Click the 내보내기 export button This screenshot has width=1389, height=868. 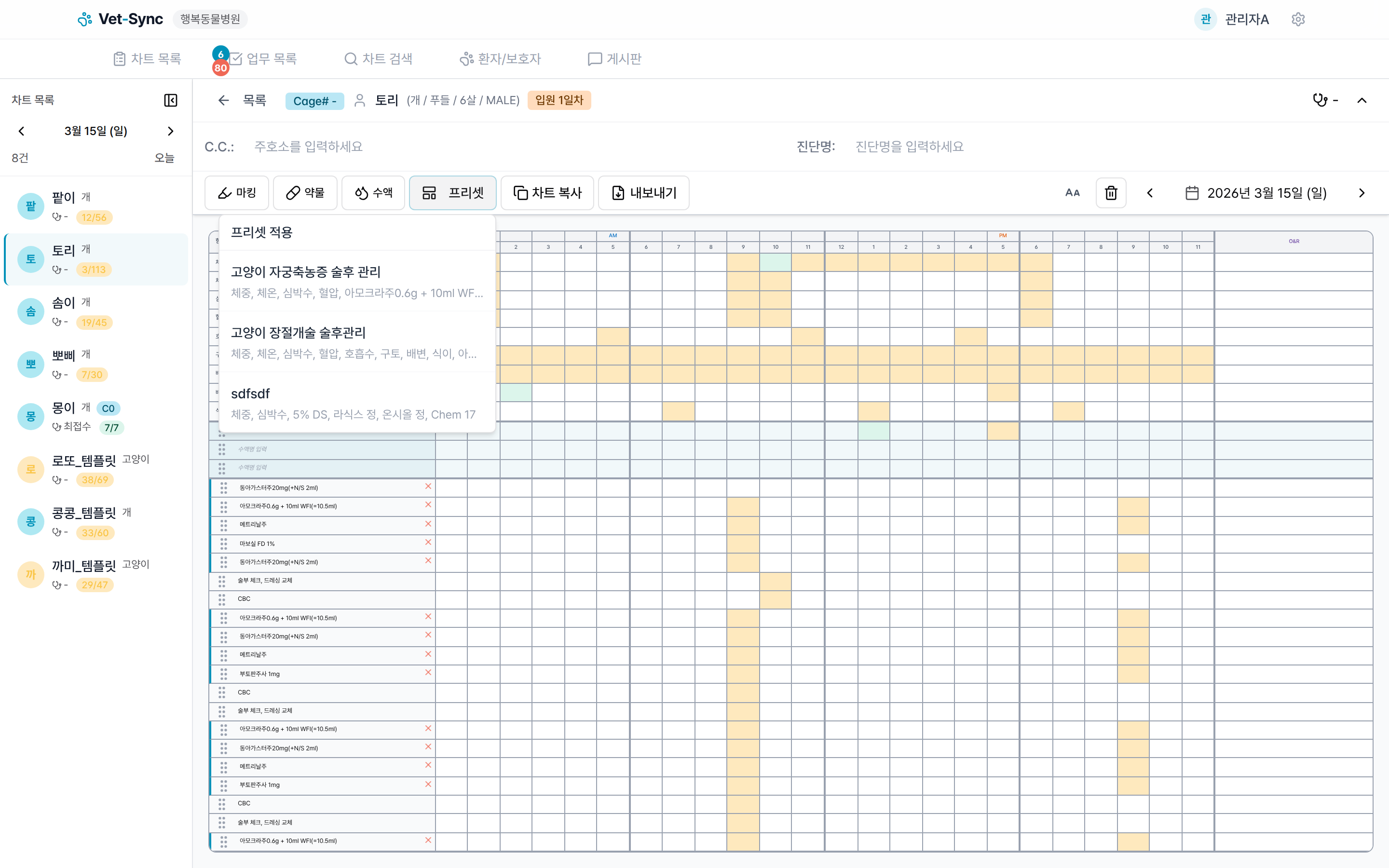pos(643,193)
